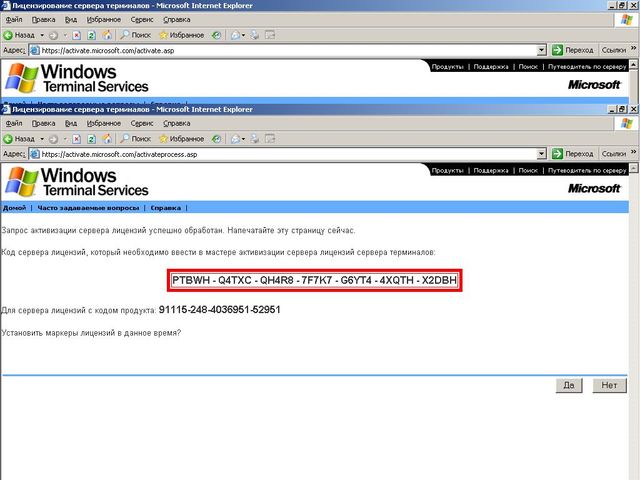Click page icon in background window address bar

[35, 51]
